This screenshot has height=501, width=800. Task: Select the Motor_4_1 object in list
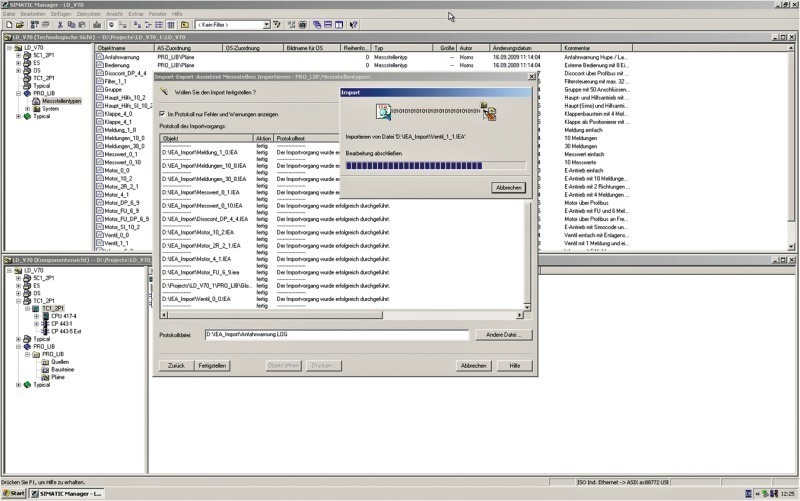point(119,194)
